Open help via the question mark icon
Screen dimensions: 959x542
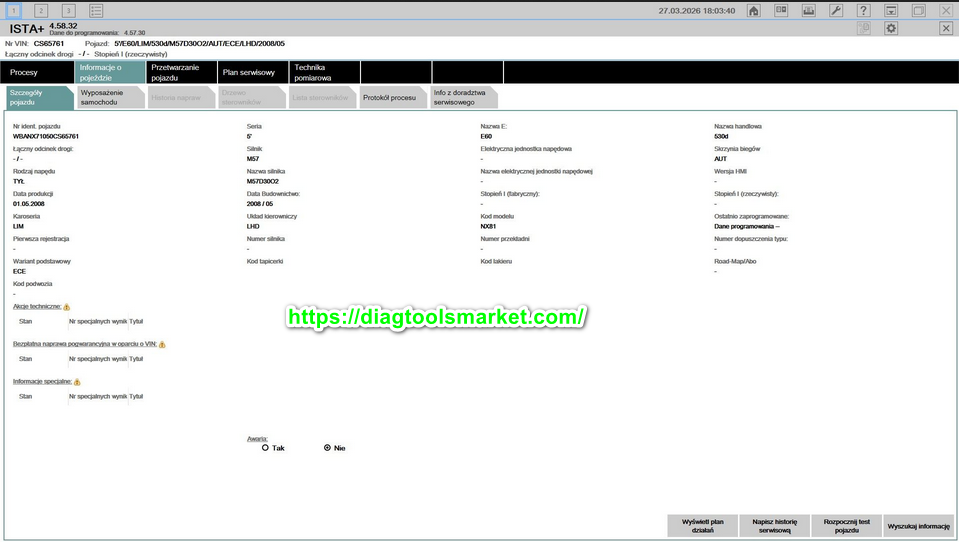point(864,10)
